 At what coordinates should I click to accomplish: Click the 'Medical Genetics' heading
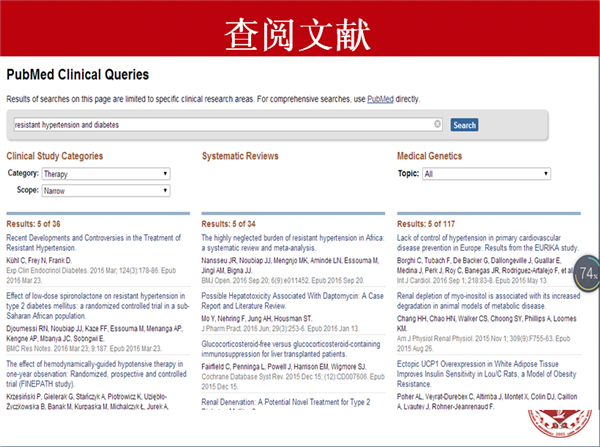pos(429,156)
